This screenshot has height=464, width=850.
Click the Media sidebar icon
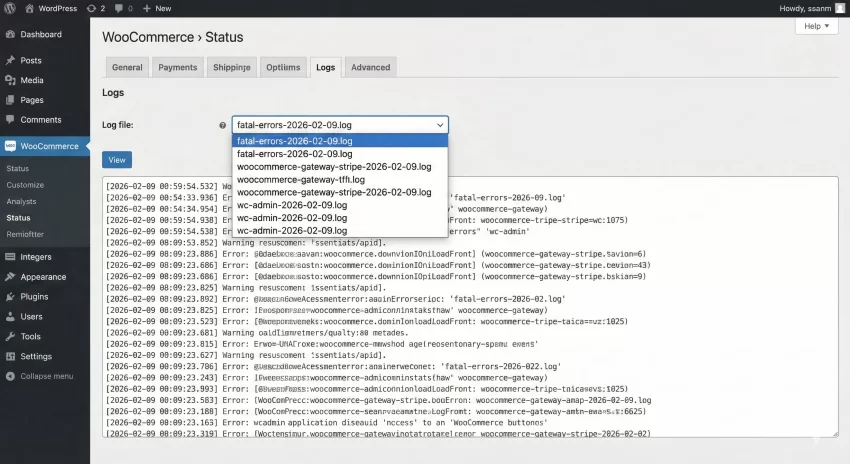(x=10, y=80)
